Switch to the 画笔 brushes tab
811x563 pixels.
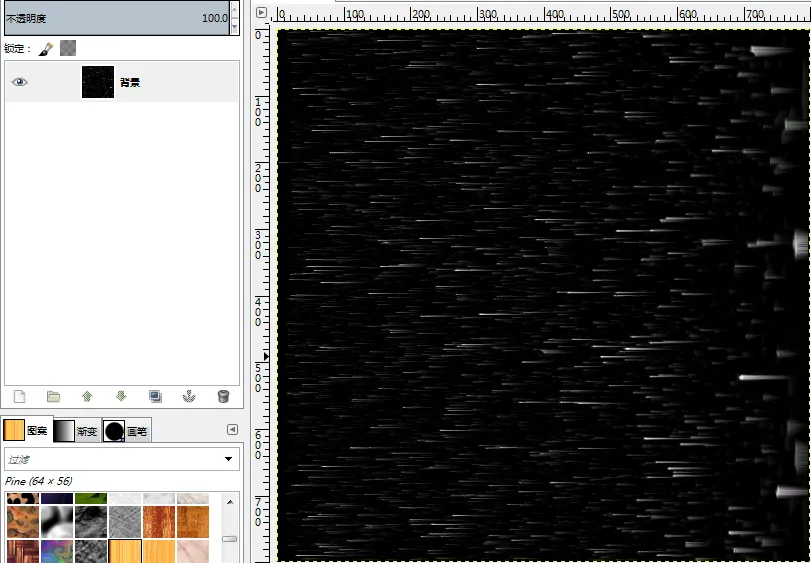[x=126, y=431]
